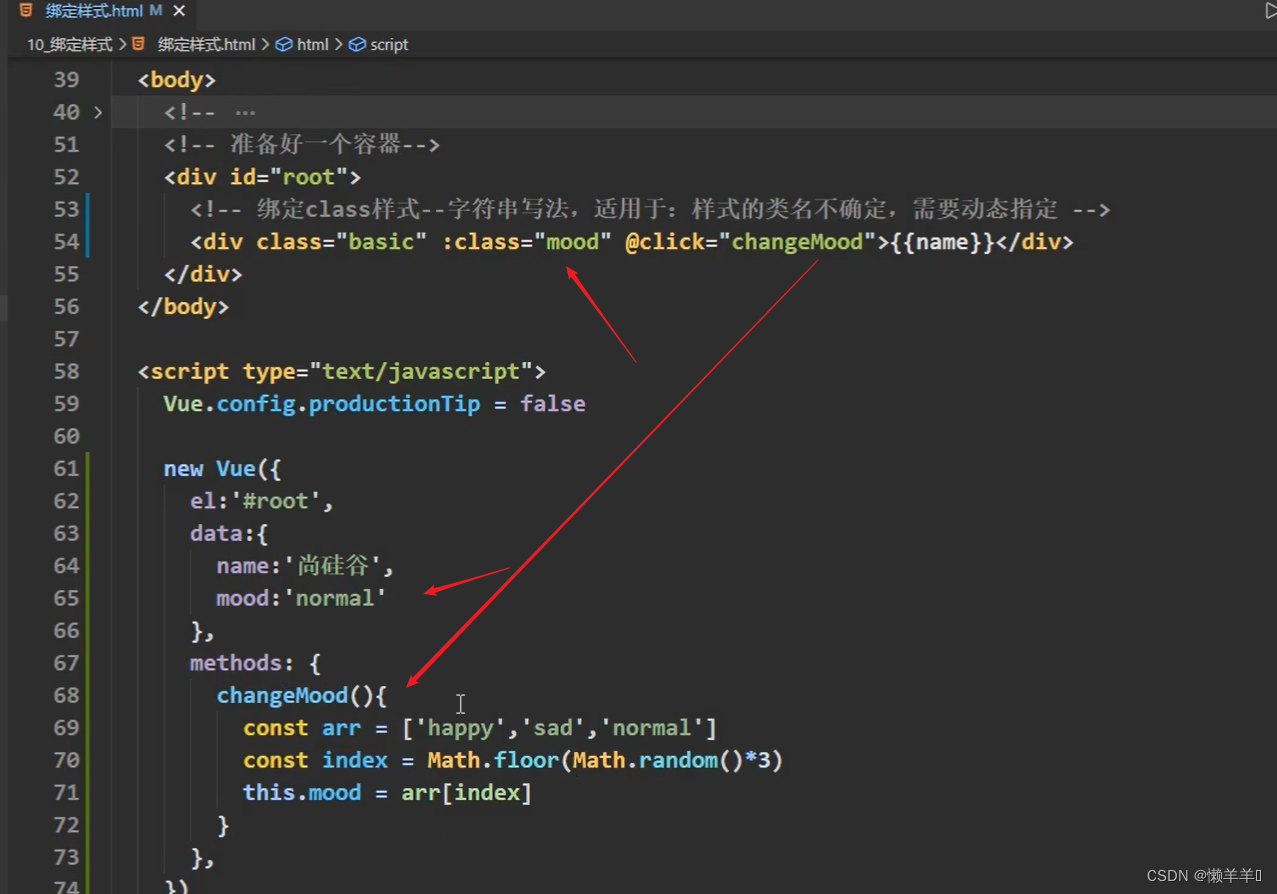Place cursor on changeMood in the @click attribute
Image resolution: width=1277 pixels, height=894 pixels.
coord(797,242)
